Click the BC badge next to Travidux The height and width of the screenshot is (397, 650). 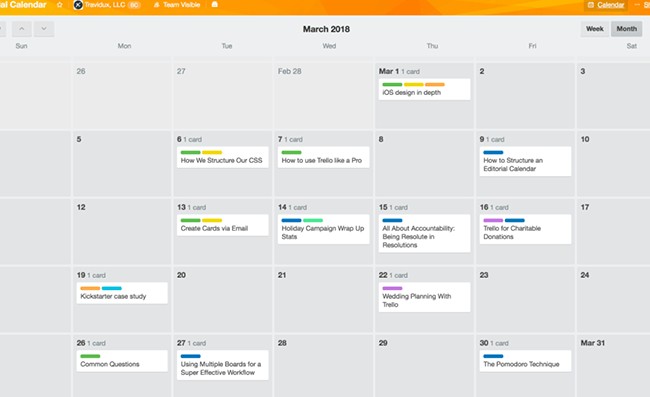pos(134,5)
